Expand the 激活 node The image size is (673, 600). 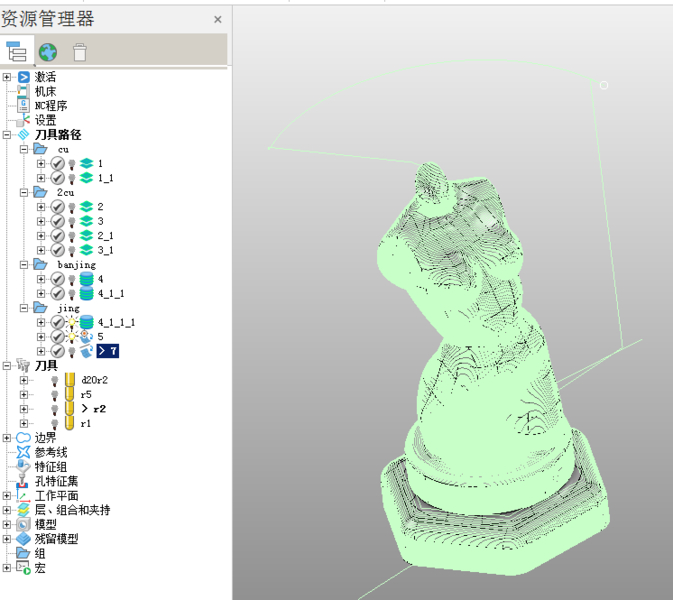[x=7, y=77]
